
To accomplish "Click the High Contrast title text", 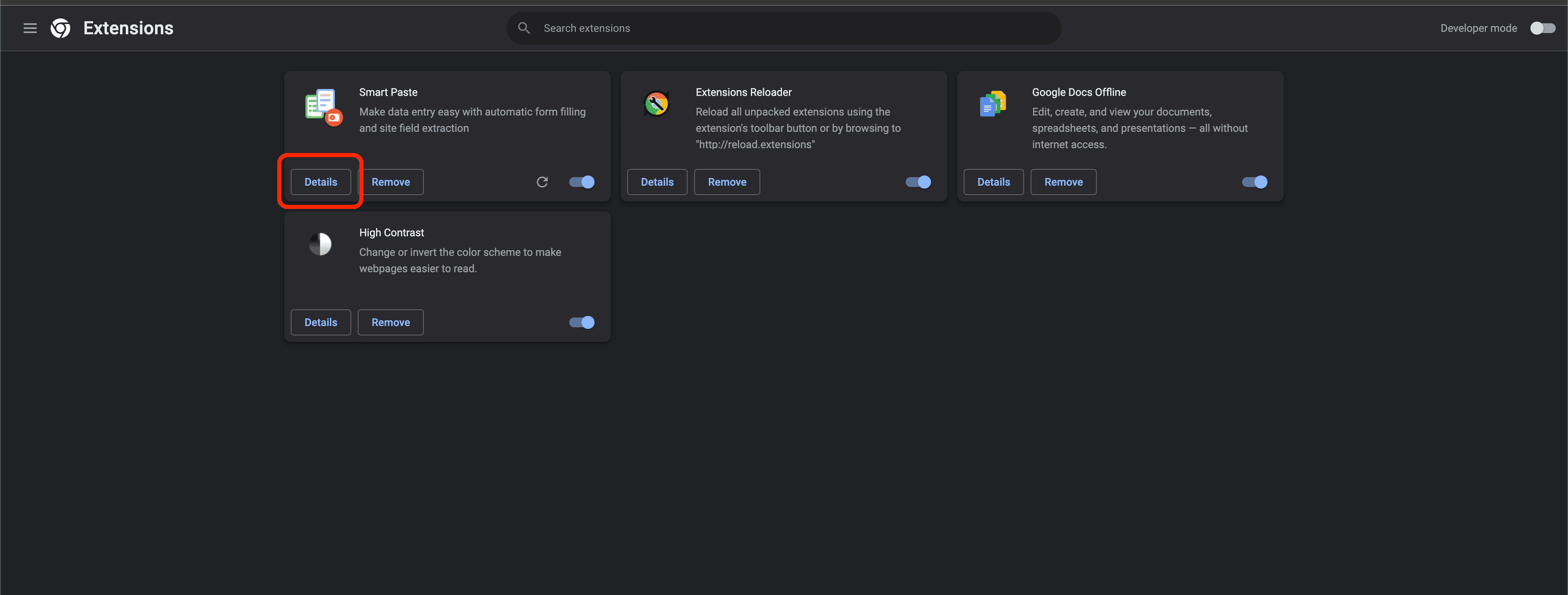I will [392, 232].
